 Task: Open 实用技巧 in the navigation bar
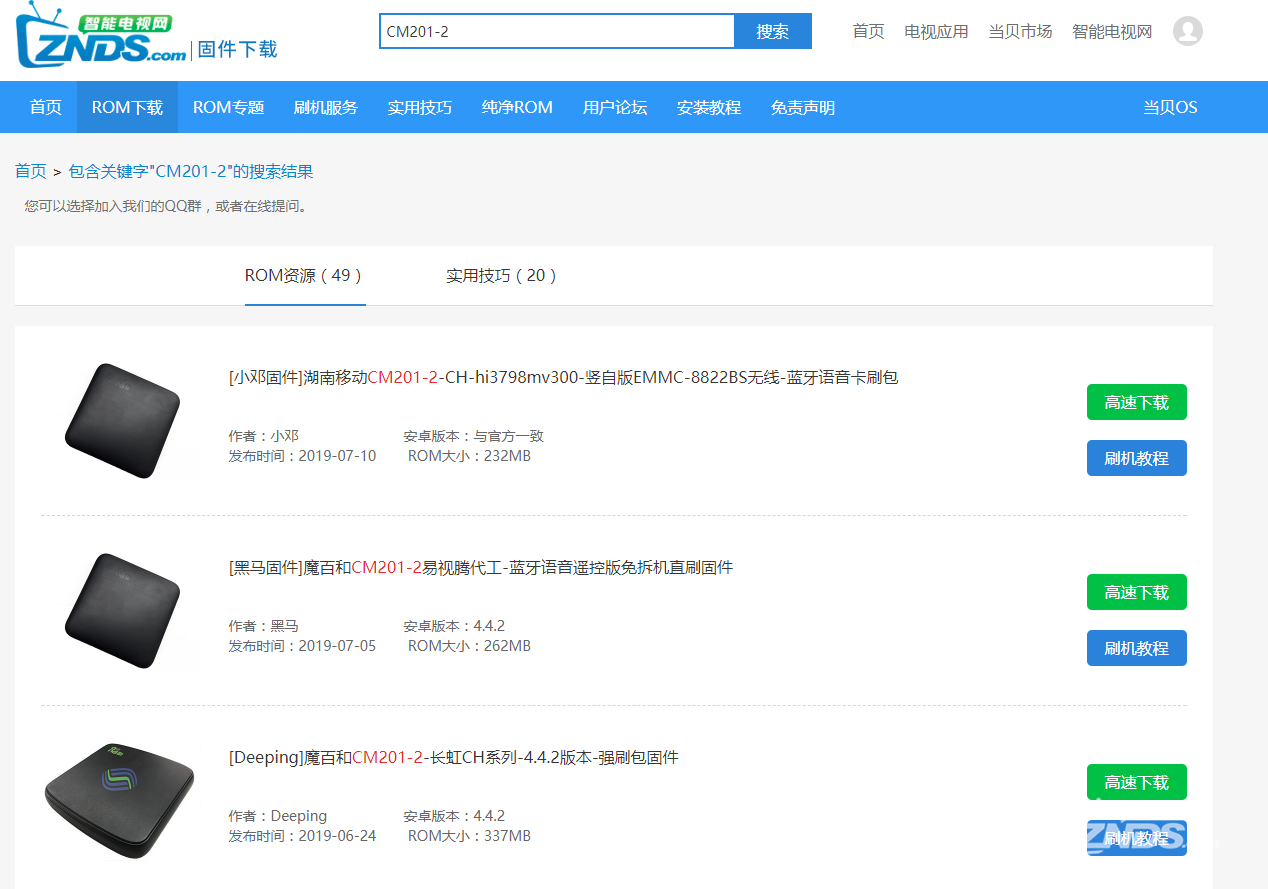420,107
